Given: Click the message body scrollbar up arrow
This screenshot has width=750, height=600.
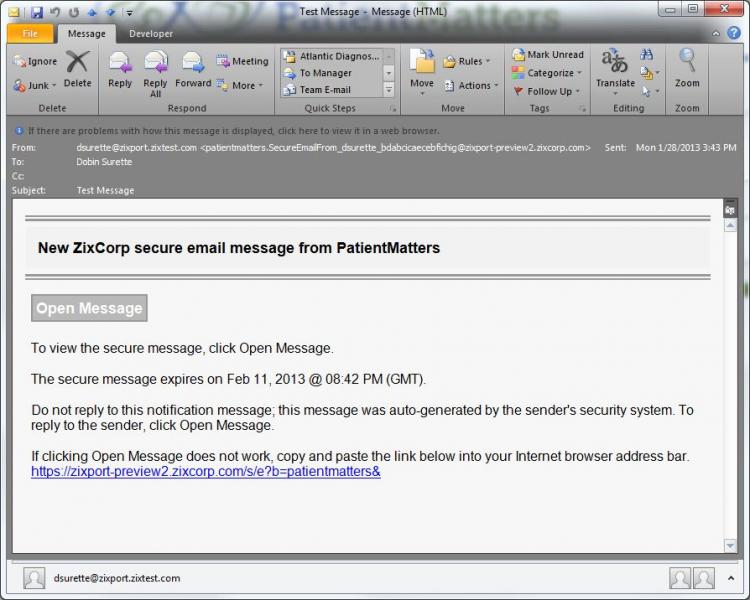Looking at the screenshot, I should click(x=730, y=225).
